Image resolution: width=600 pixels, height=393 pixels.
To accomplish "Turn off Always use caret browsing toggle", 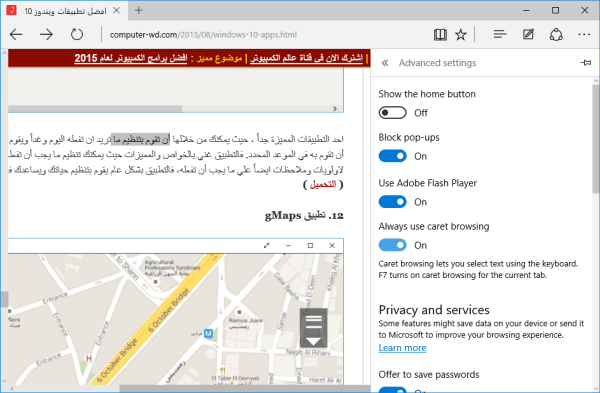I will [392, 245].
